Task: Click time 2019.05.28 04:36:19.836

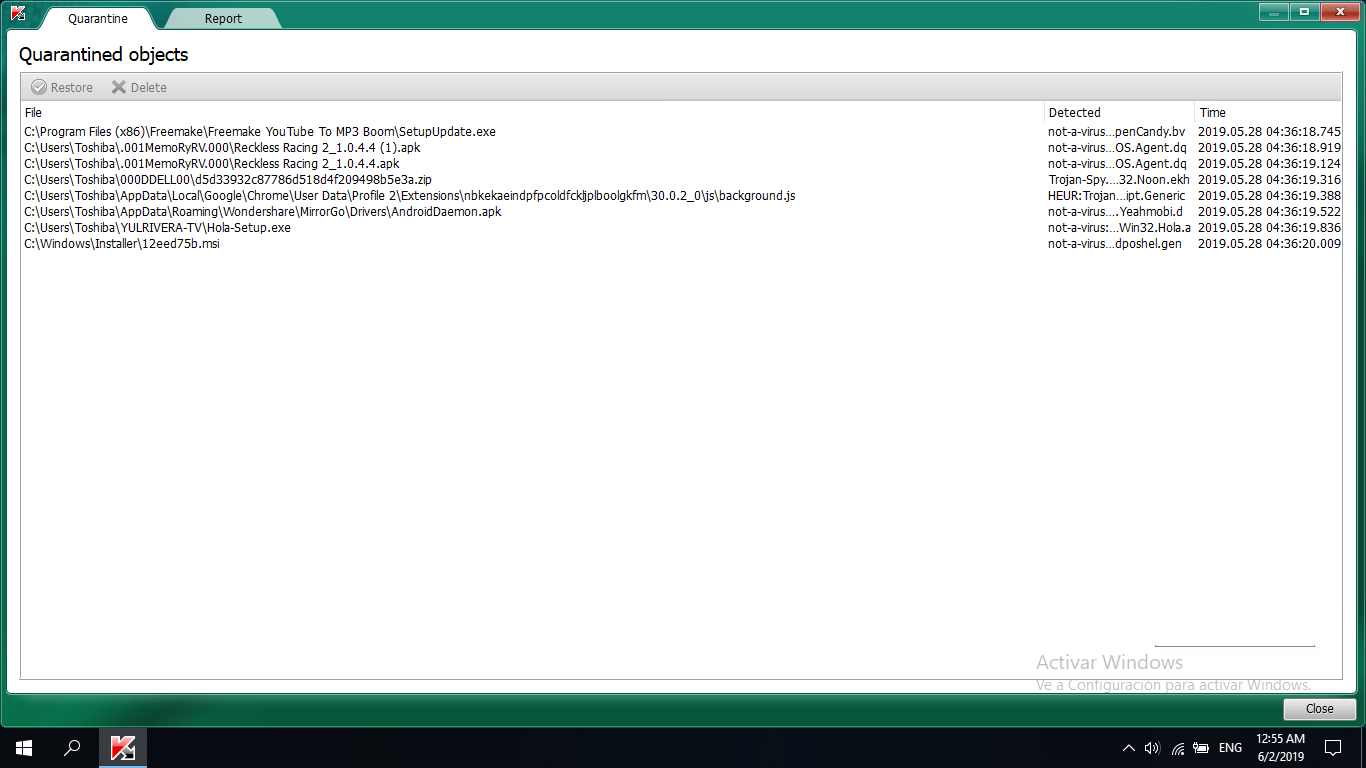Action: point(1269,228)
